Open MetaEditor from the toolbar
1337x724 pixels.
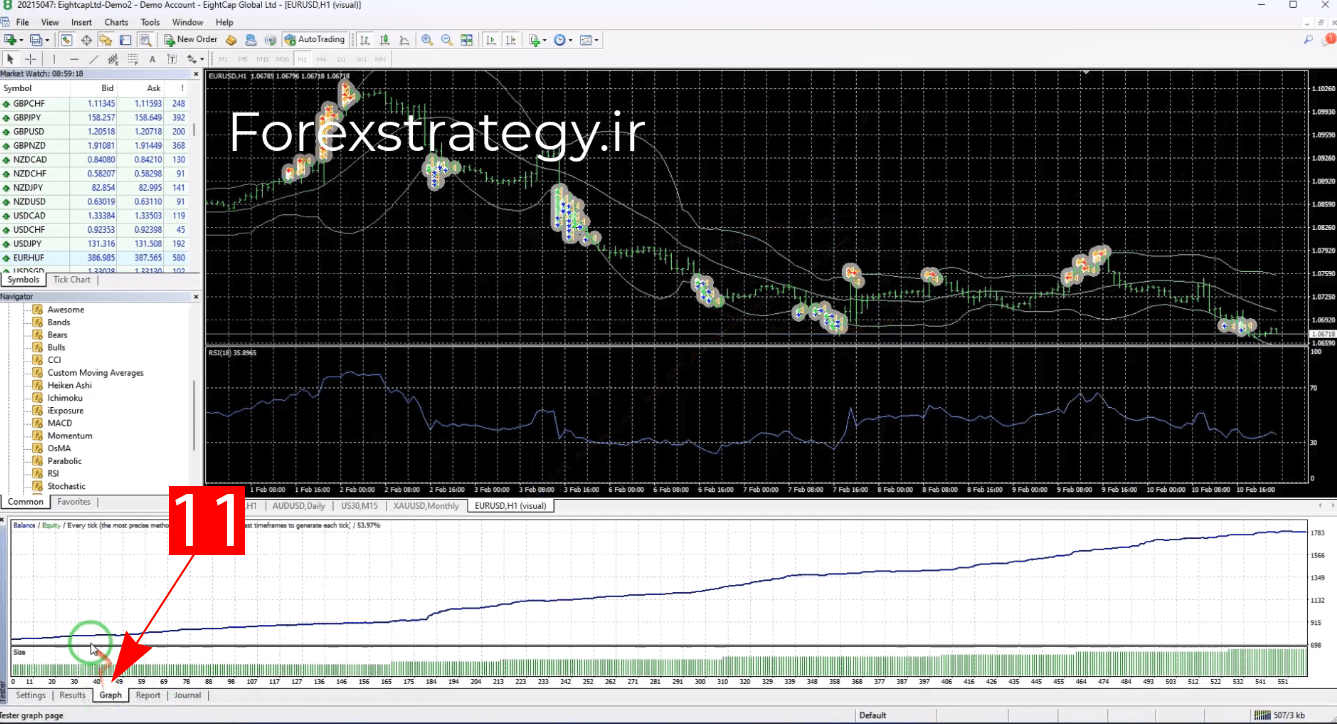click(x=231, y=40)
